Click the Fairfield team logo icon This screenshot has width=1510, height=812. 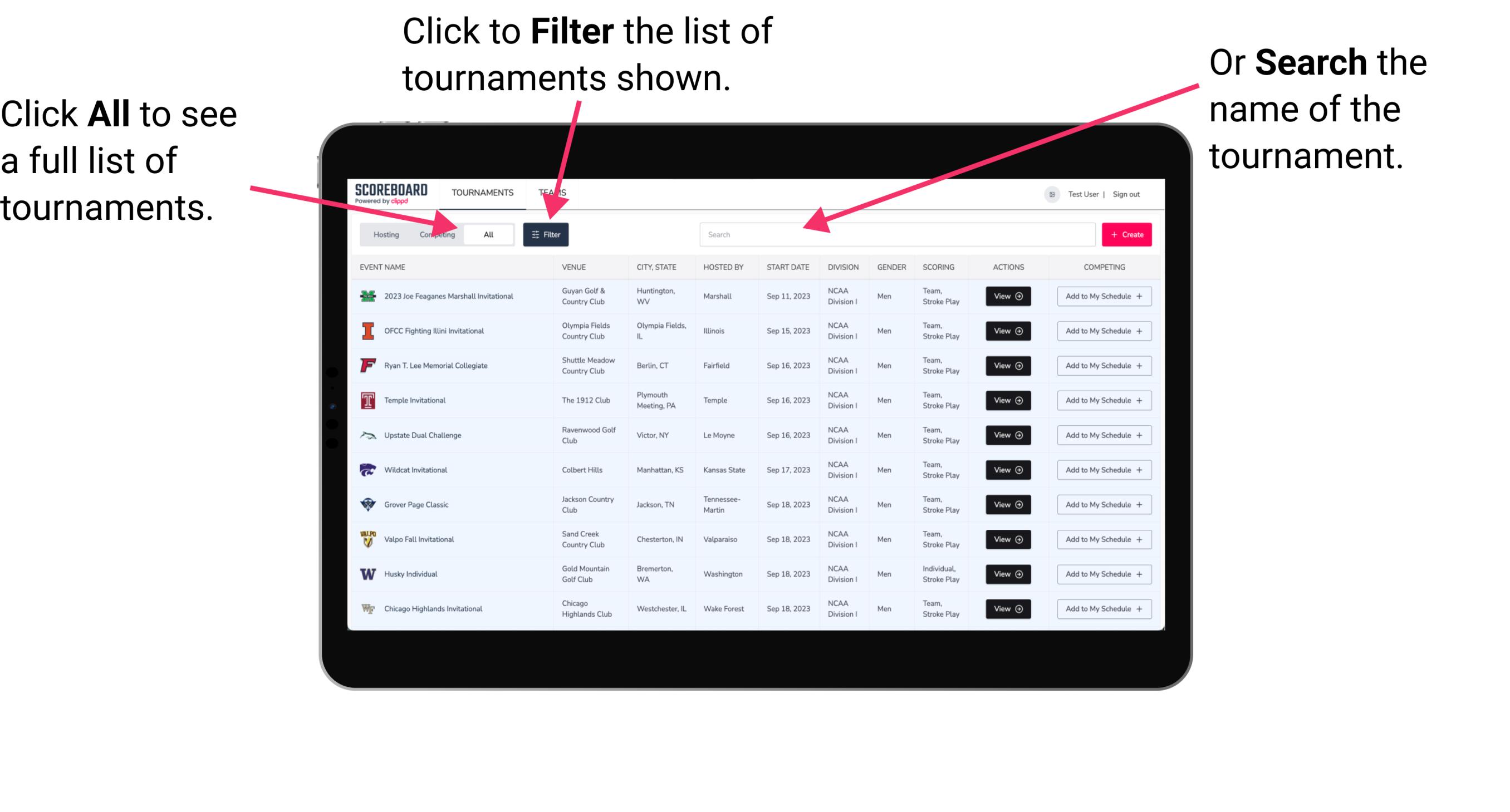click(x=367, y=365)
